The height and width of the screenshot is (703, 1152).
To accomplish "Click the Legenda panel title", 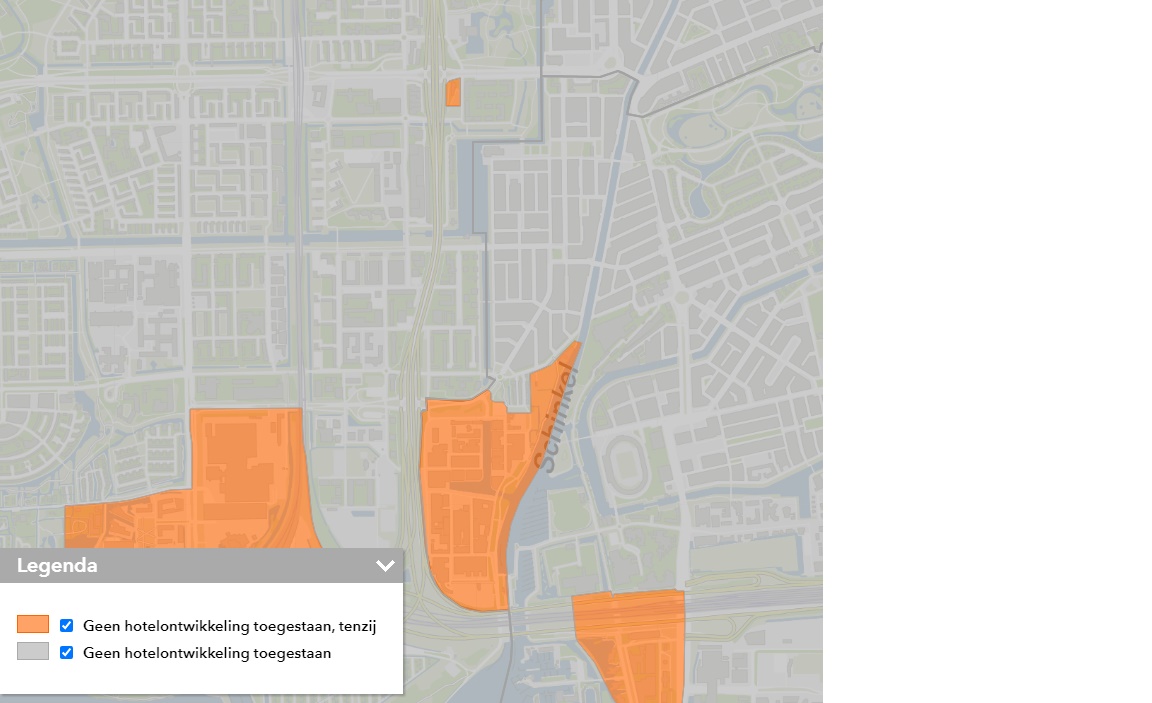I will click(57, 566).
